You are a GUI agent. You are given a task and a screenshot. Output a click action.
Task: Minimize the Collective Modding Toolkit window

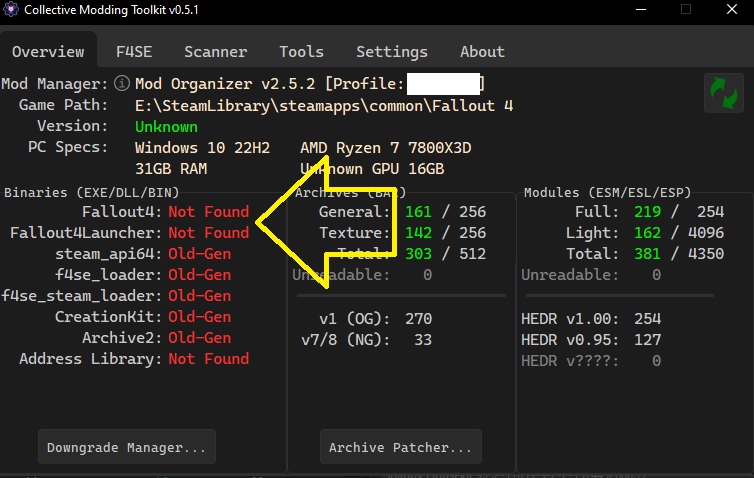pos(641,10)
